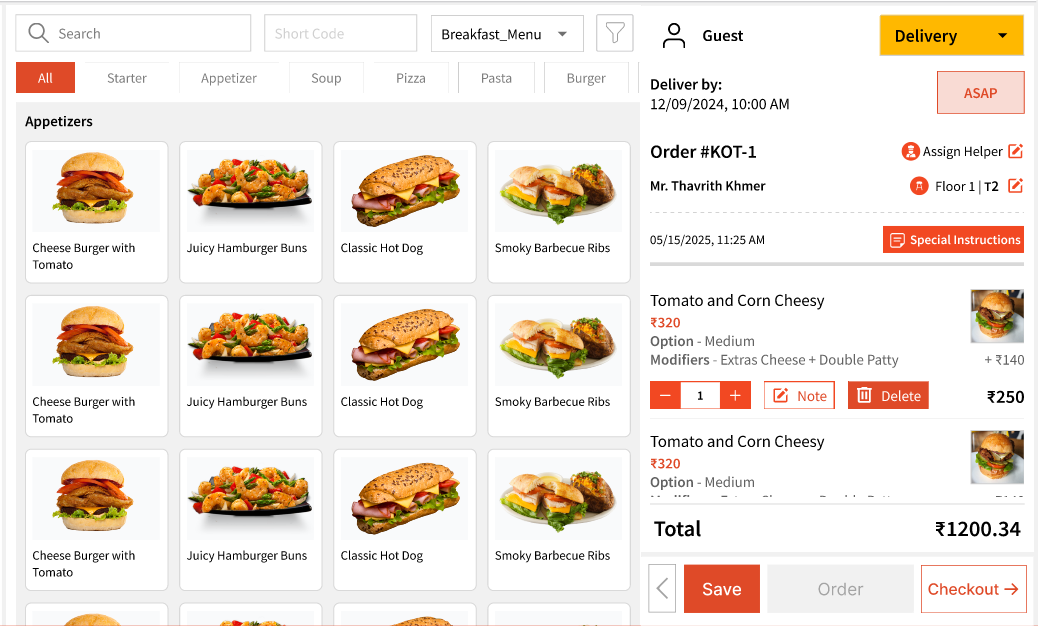Click the + ₹140 modifier price
1038x626 pixels.
[x=1004, y=360]
